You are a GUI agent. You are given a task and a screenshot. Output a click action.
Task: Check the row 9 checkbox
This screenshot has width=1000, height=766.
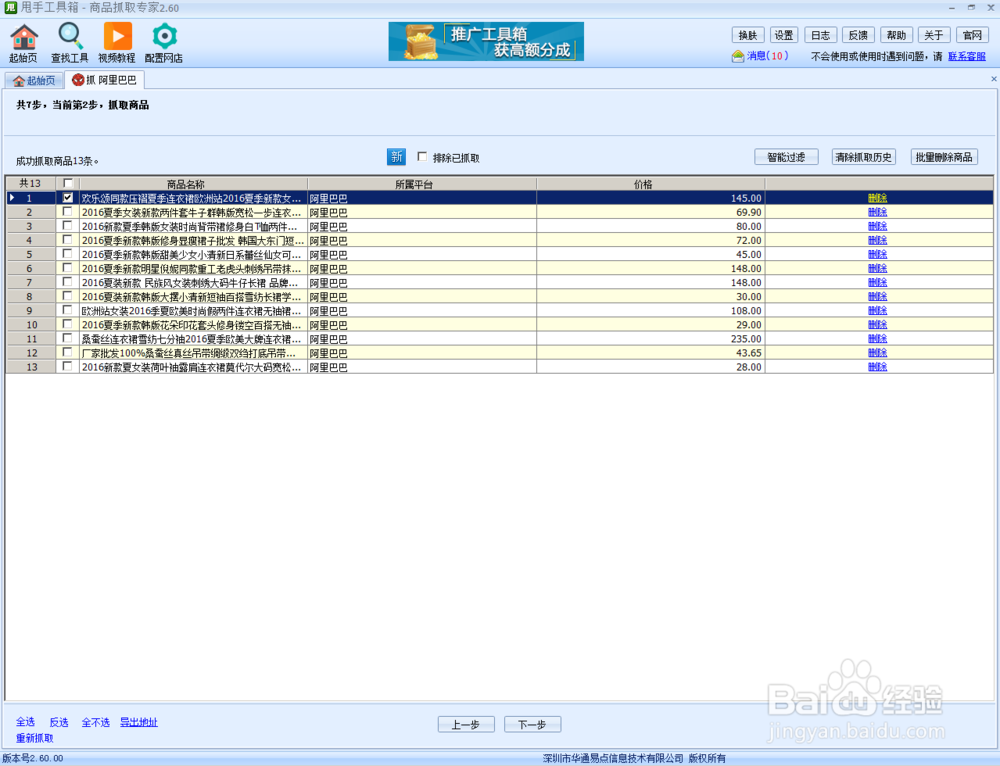68,310
